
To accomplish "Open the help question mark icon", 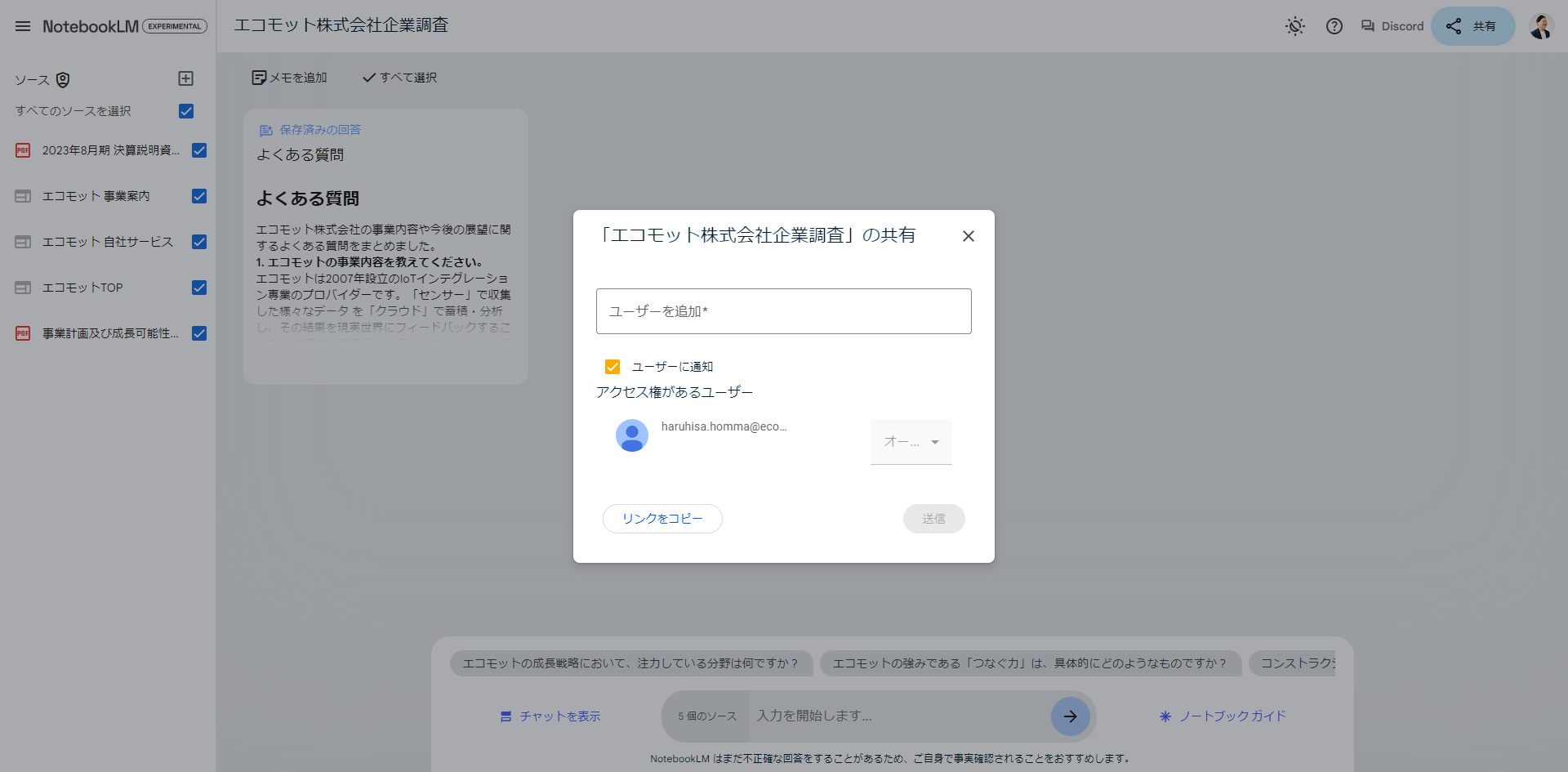I will tap(1334, 26).
